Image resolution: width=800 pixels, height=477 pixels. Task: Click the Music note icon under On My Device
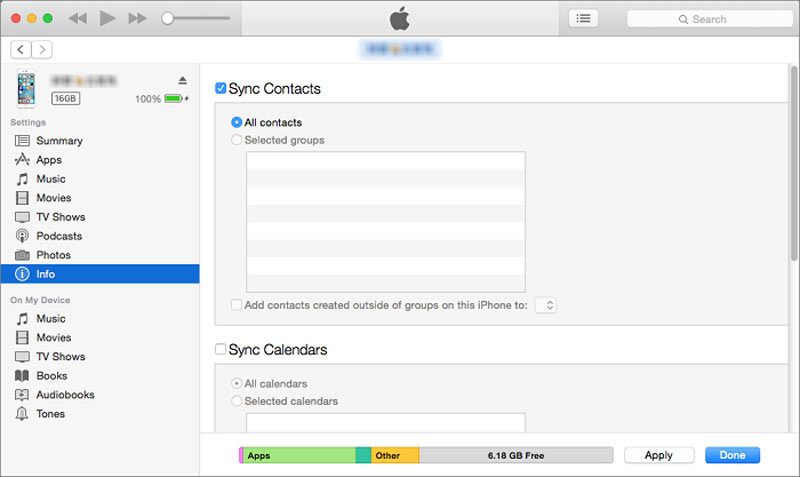coord(22,319)
